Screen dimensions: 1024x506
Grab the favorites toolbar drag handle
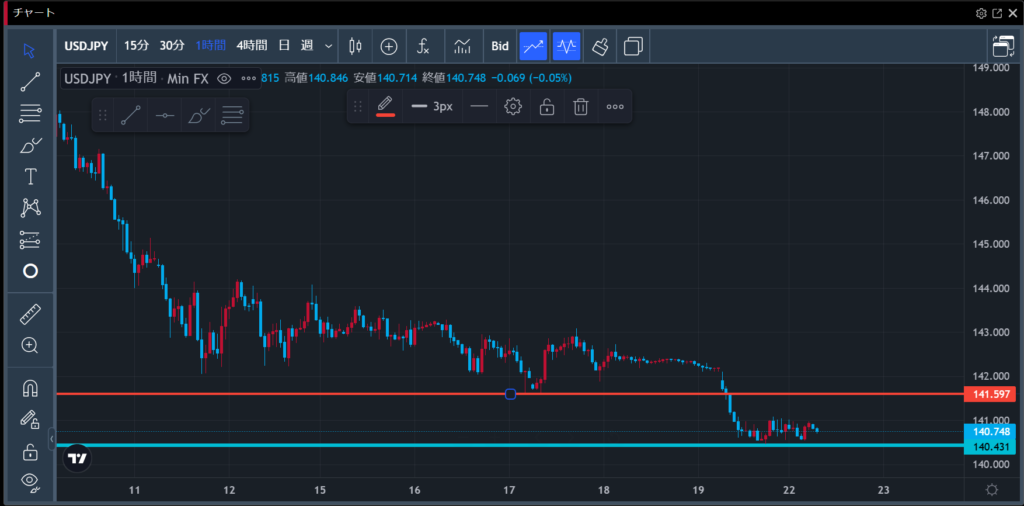click(x=103, y=116)
